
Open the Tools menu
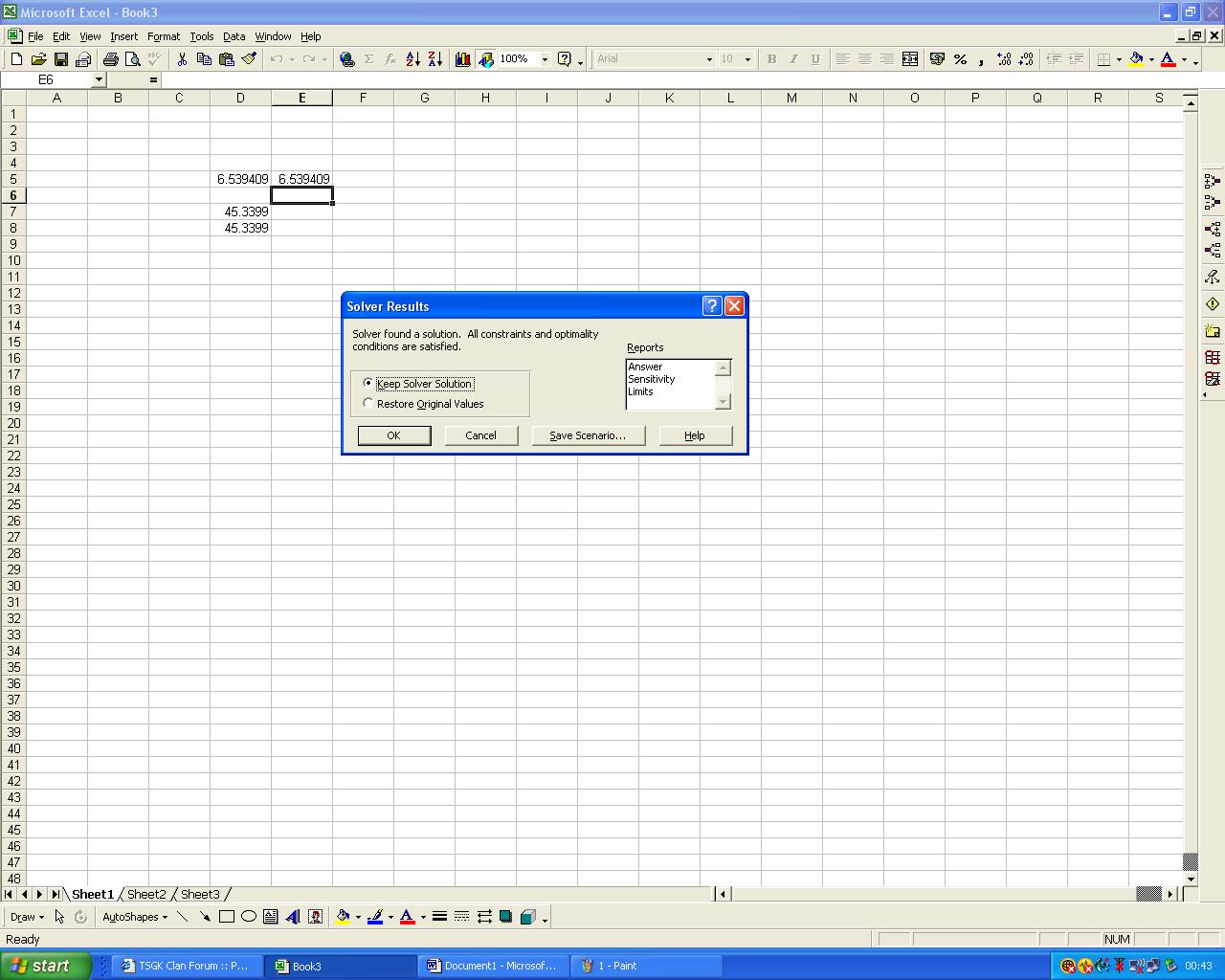click(x=201, y=36)
